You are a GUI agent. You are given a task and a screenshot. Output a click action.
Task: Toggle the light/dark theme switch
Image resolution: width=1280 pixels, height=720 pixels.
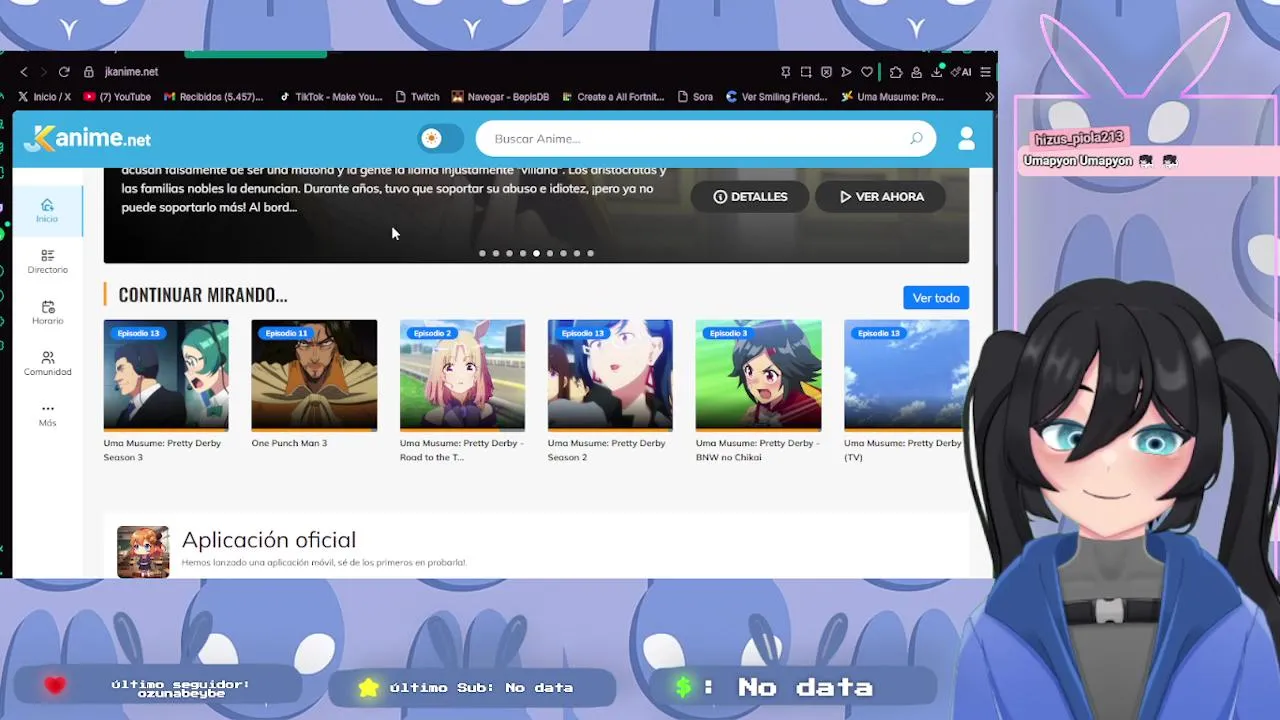440,139
